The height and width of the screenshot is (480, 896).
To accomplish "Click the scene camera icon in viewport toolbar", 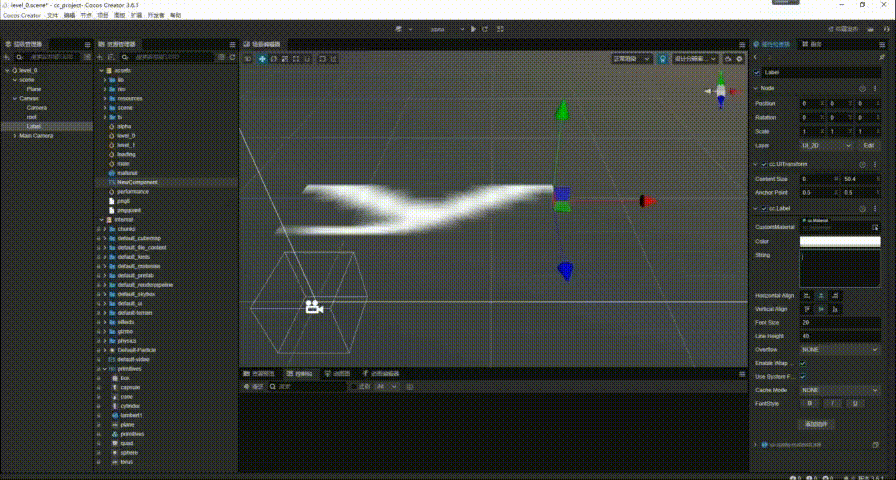I will 728,59.
